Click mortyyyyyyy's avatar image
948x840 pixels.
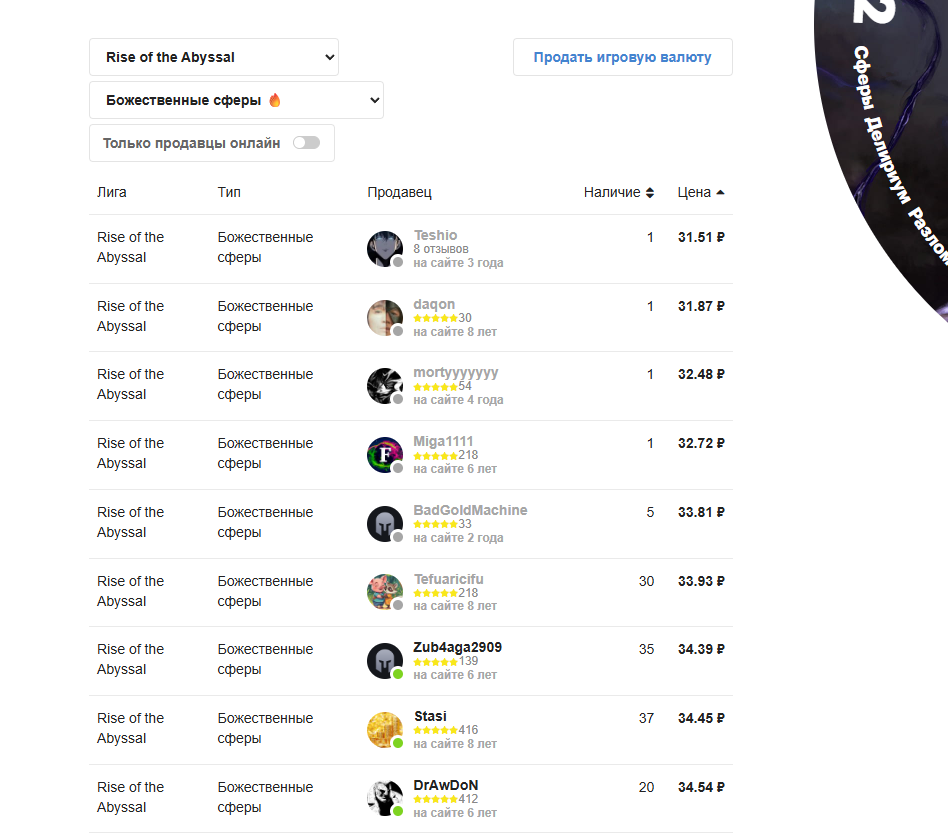click(x=385, y=386)
